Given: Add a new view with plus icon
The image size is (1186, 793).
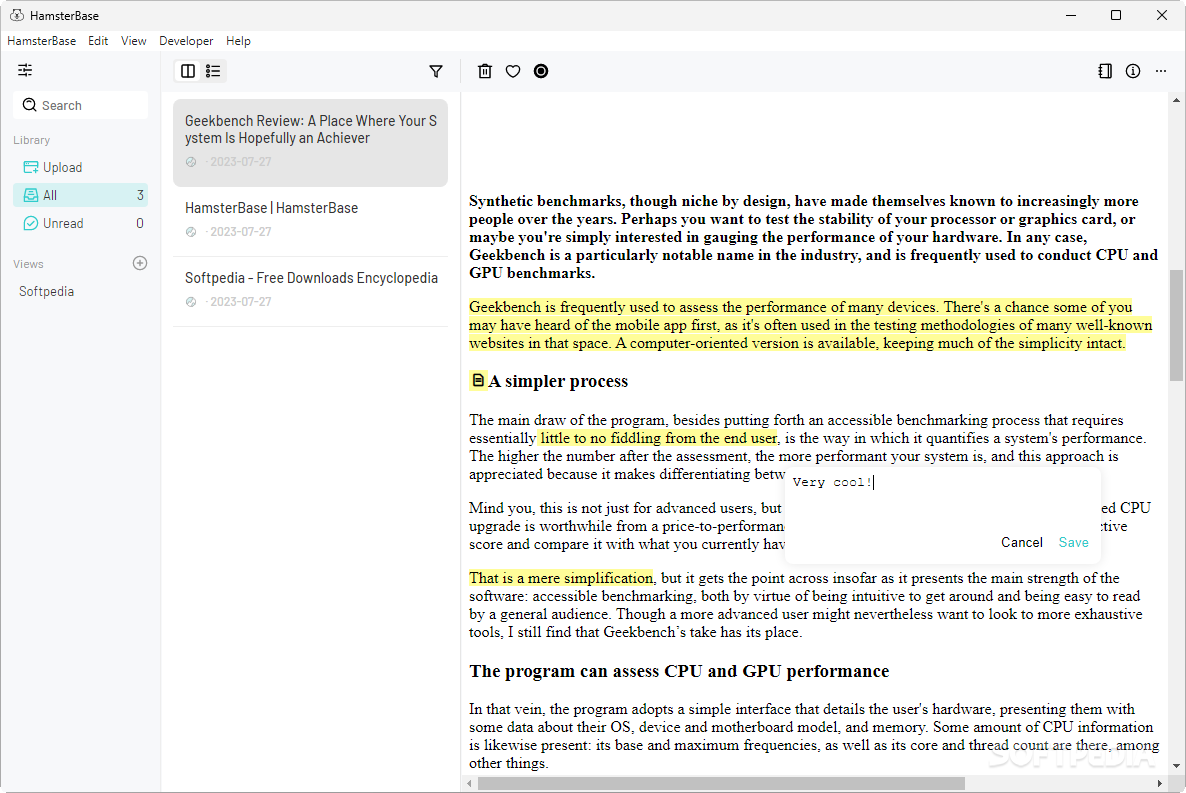Looking at the screenshot, I should (140, 263).
